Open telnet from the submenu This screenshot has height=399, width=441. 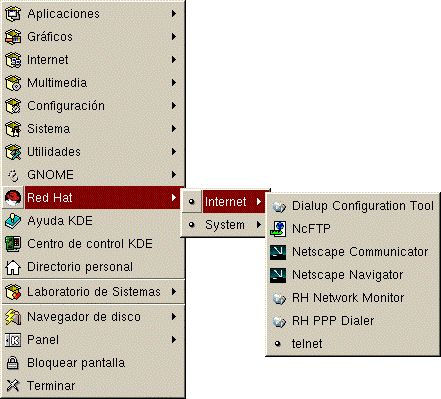(x=353, y=344)
